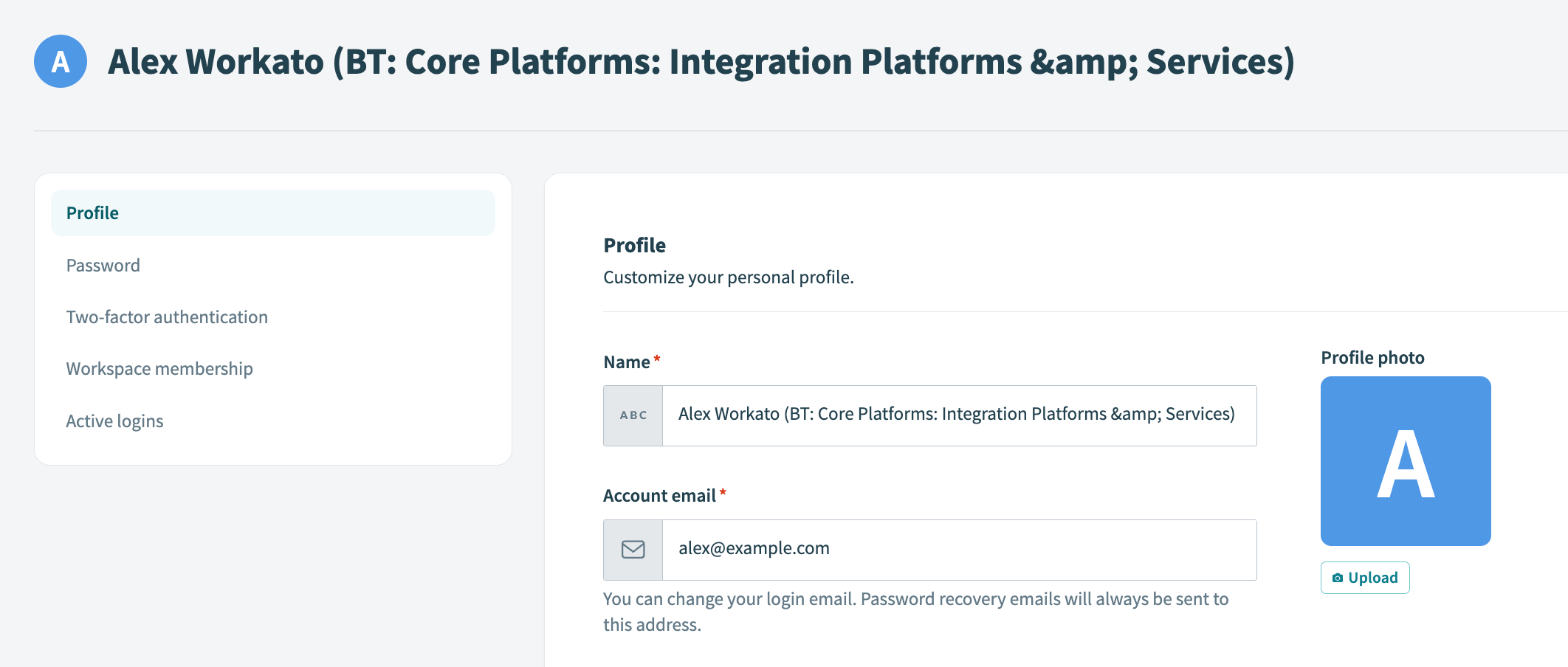Screen dimensions: 1568x667
Task: Focus the Name text input field
Action: 958,415
